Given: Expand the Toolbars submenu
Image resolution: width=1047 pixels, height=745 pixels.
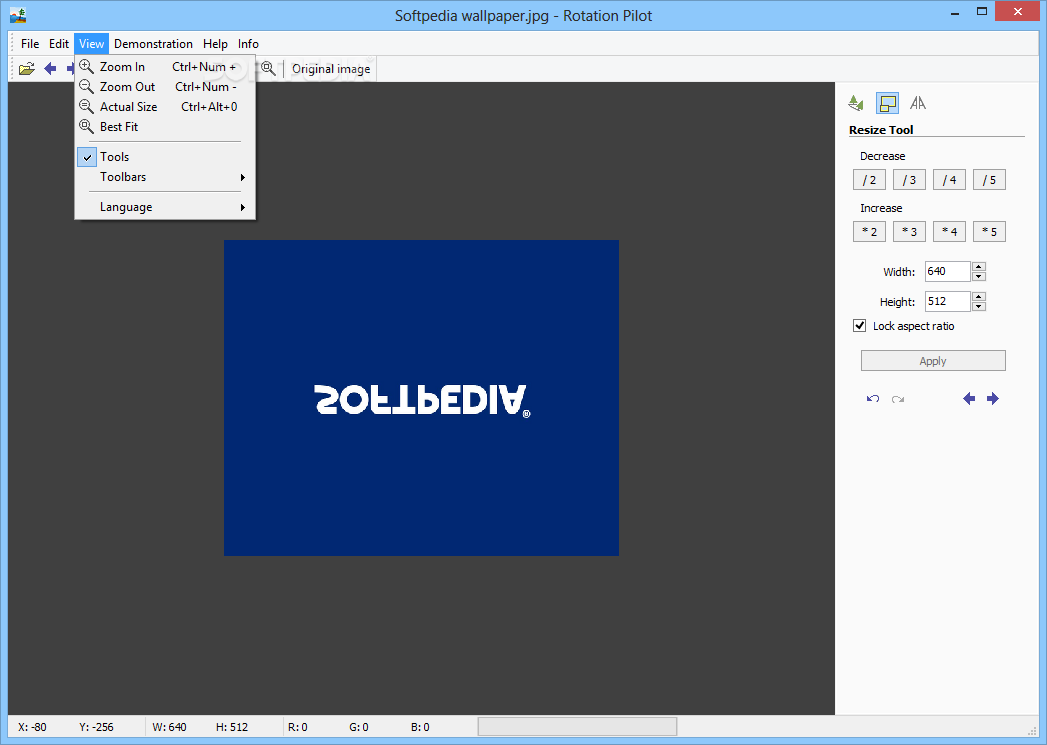Looking at the screenshot, I should point(165,177).
